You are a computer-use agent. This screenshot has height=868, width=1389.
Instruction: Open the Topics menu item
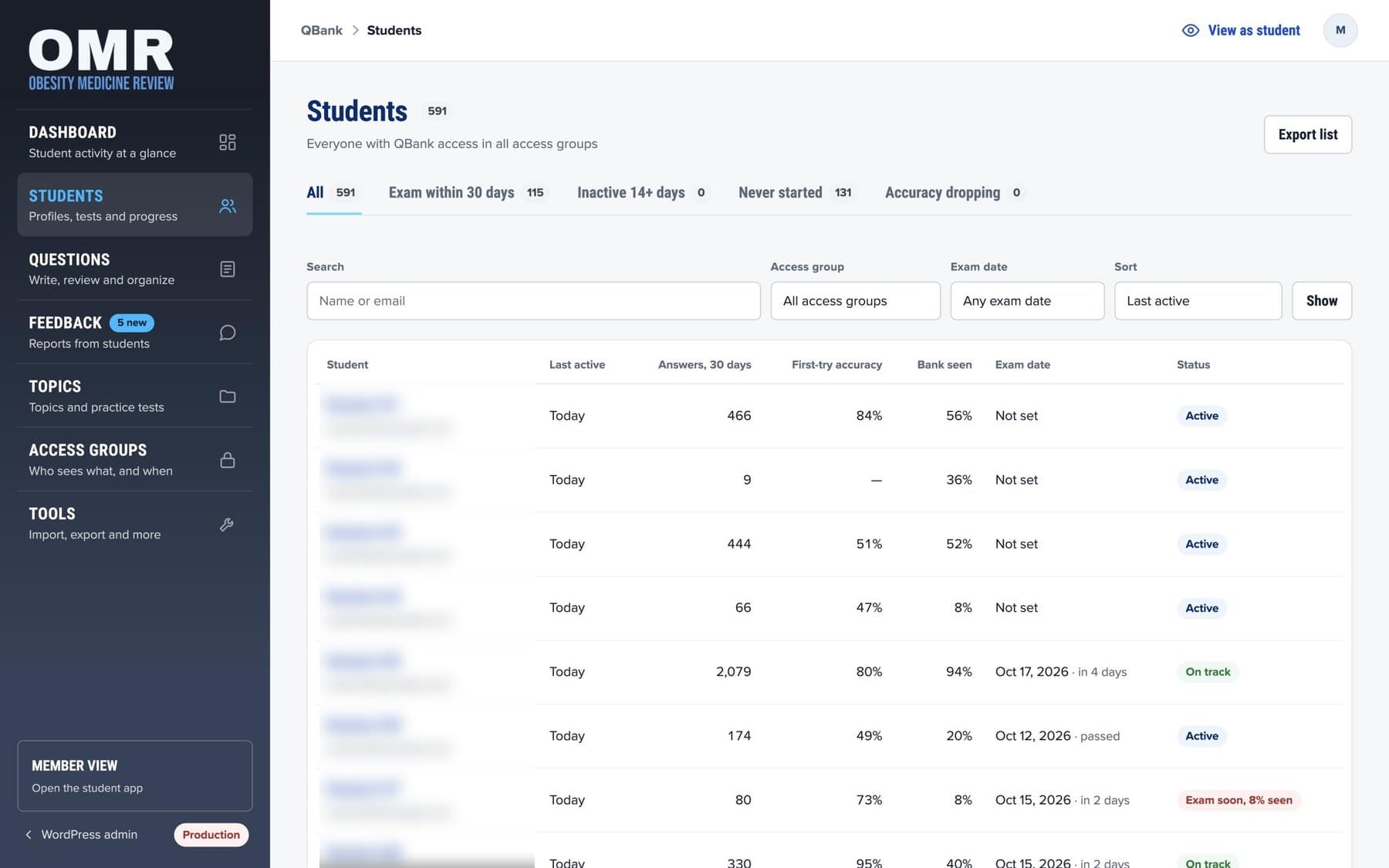tap(135, 397)
